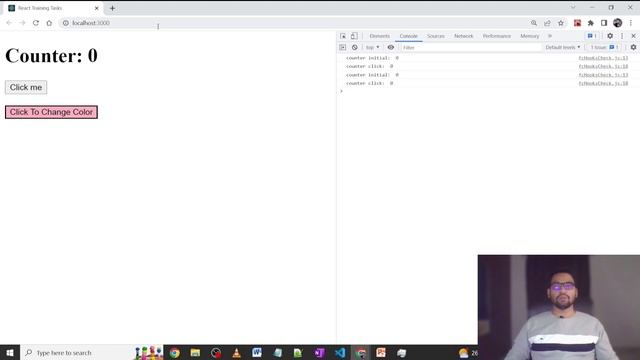
Task: Open Google Chrome from the taskbar
Action: pyautogui.click(x=175, y=352)
